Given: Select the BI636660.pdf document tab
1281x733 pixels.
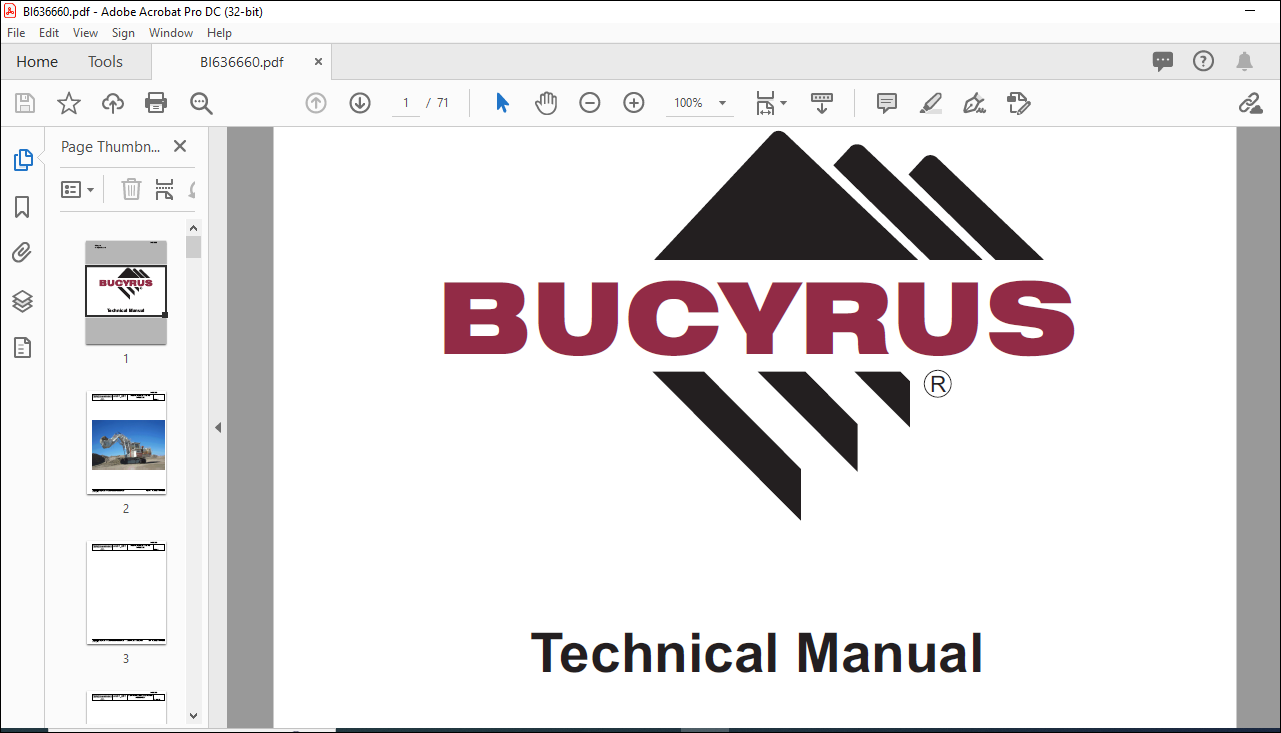Looking at the screenshot, I should (241, 62).
